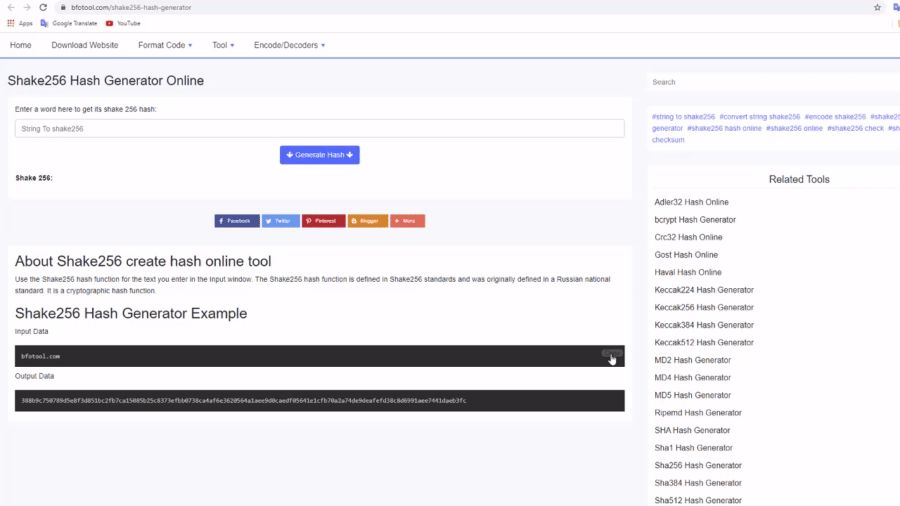
Task: Open YouTube bookmark
Action: coord(123,23)
